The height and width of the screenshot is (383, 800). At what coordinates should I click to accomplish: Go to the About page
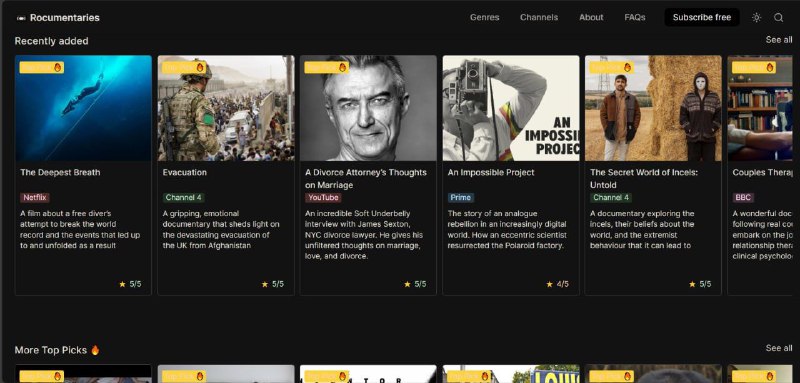click(591, 17)
